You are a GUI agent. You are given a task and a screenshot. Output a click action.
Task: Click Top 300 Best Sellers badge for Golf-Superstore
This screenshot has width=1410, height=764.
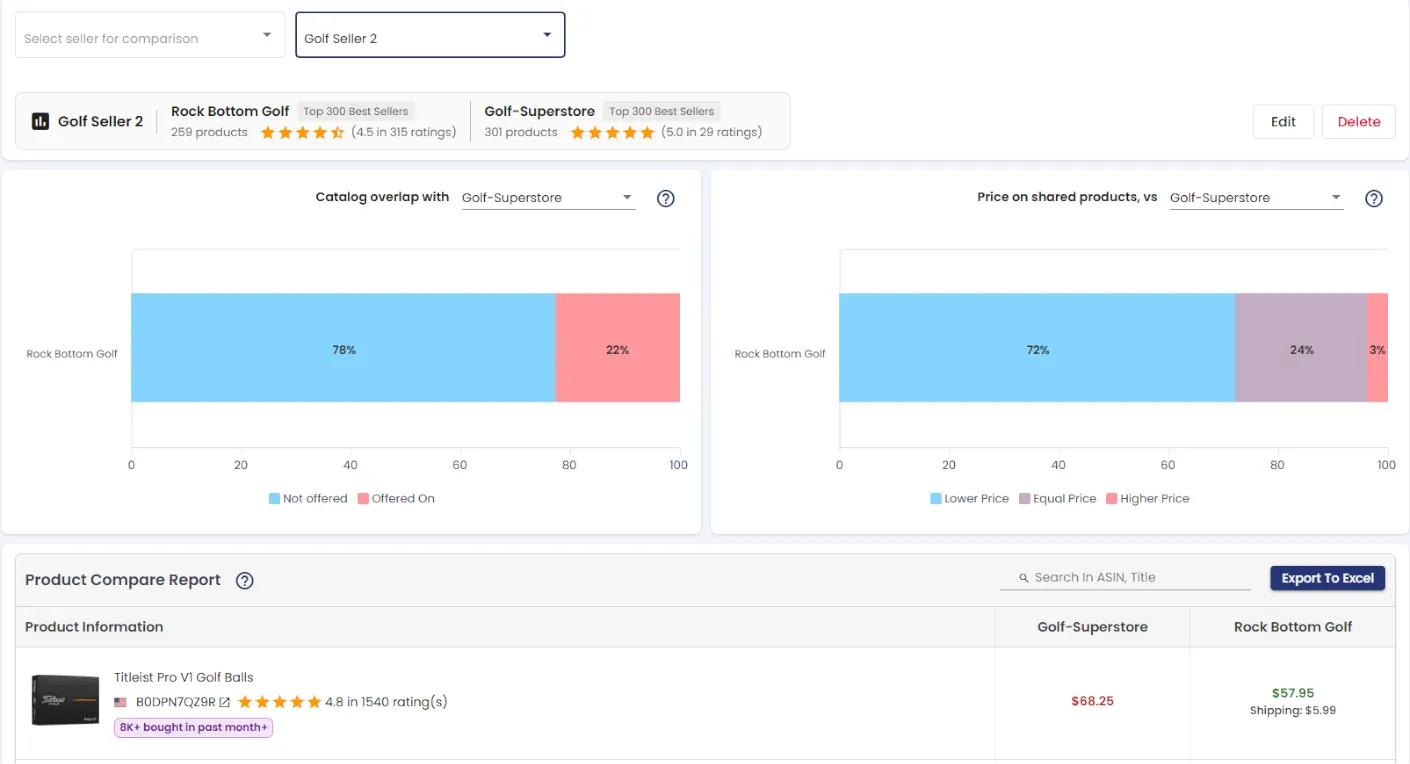pos(661,111)
